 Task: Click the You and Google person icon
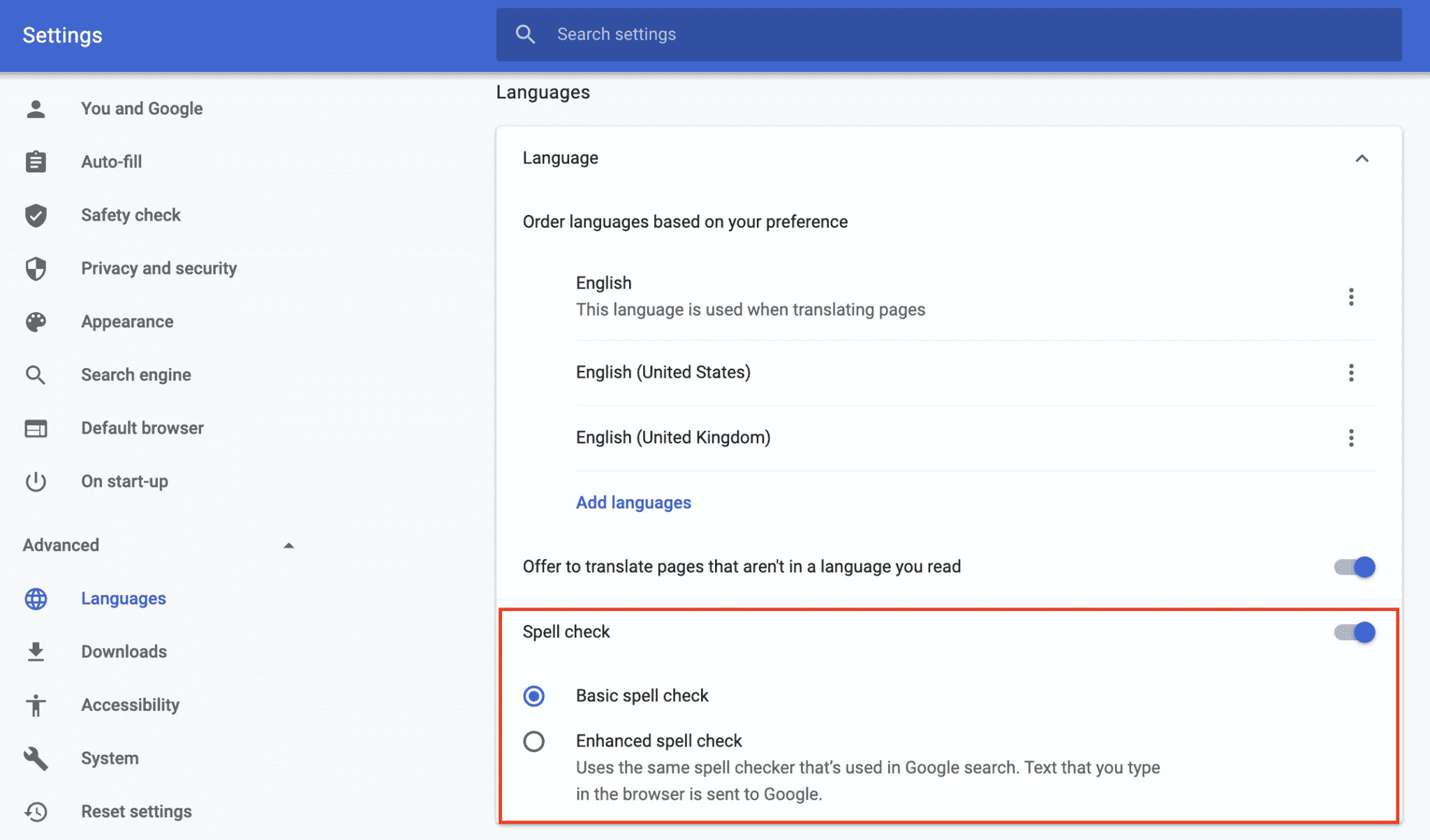coord(36,109)
